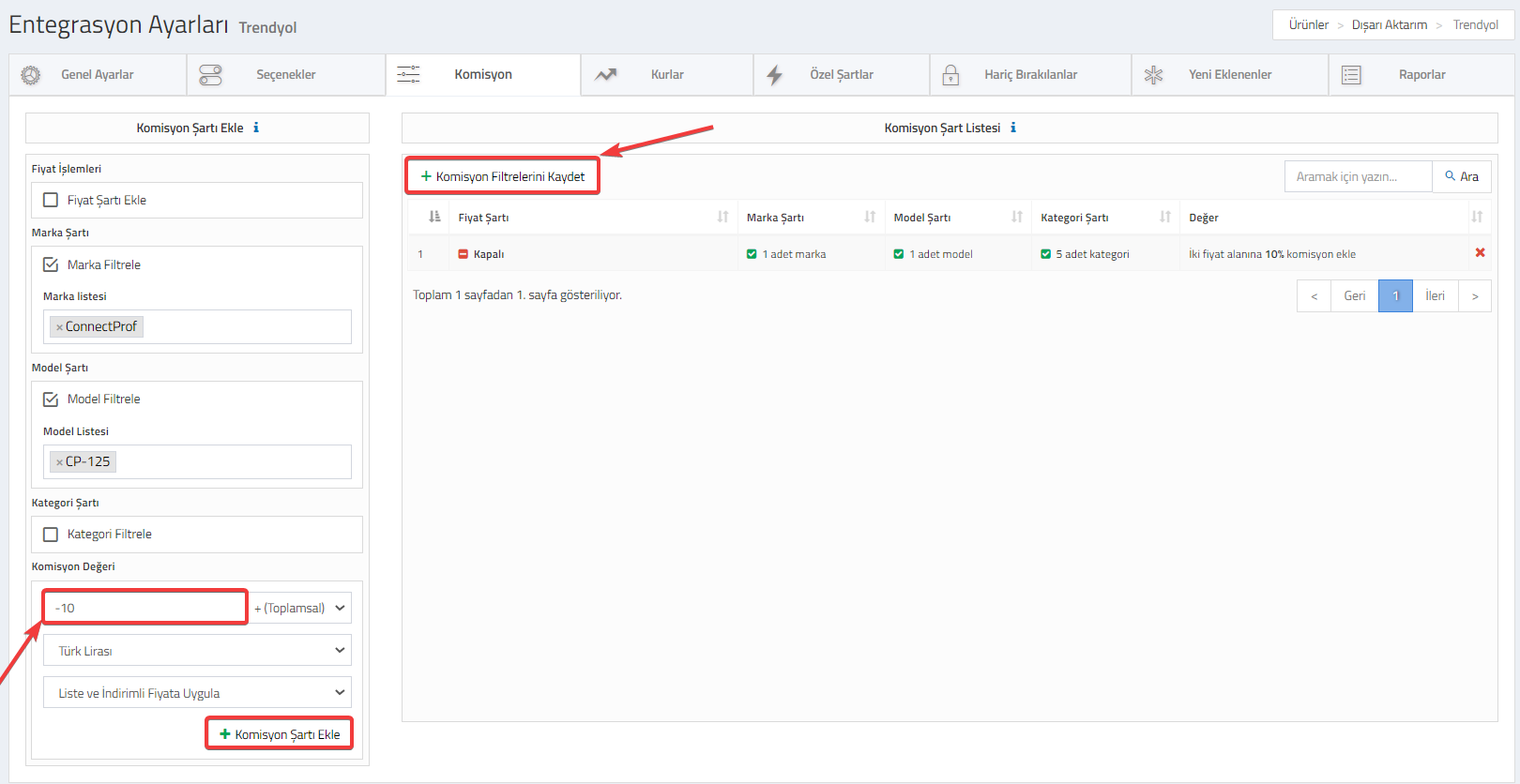
Task: Click the Raporlar list icon
Action: [x=1351, y=75]
